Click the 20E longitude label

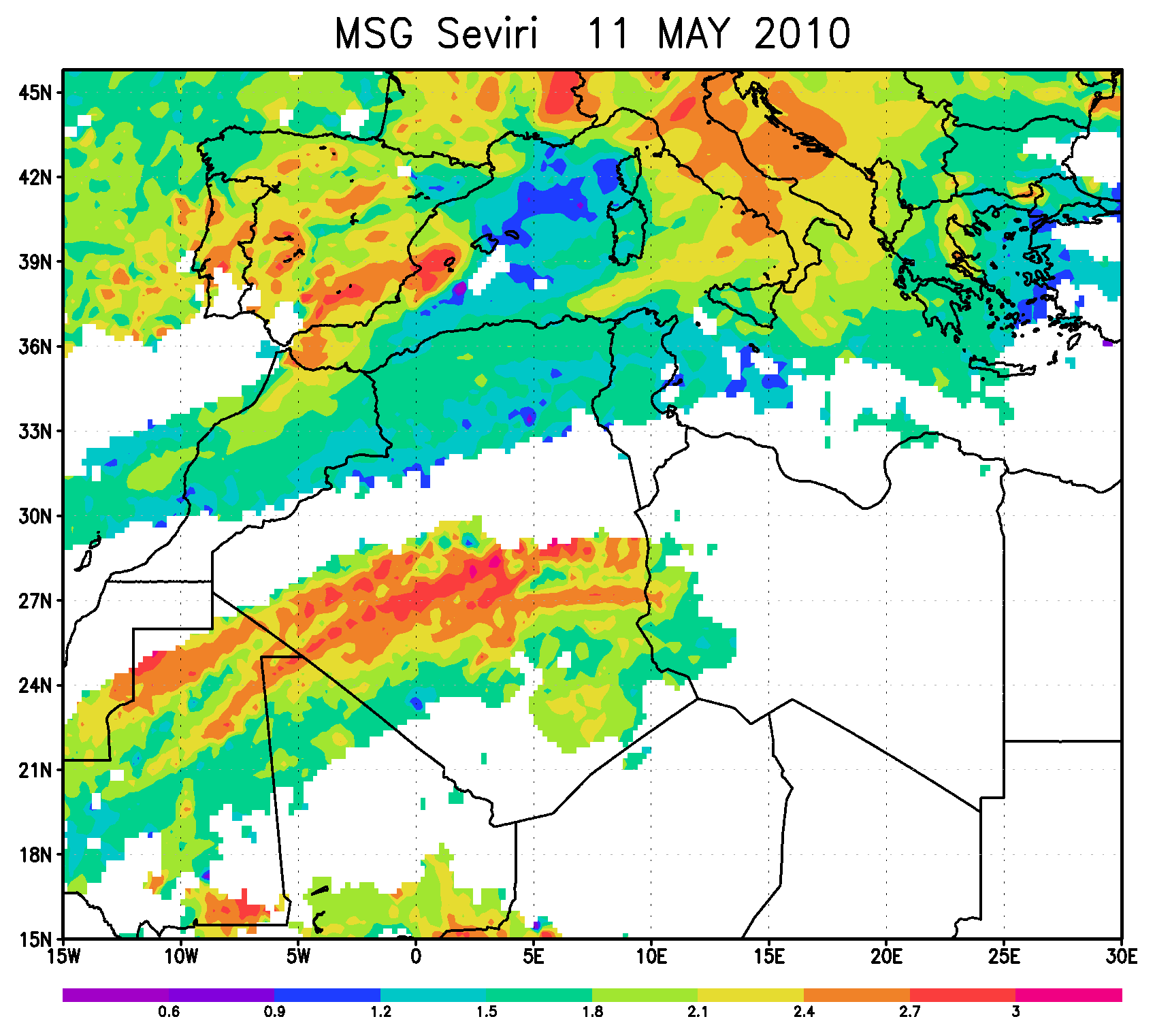887,957
